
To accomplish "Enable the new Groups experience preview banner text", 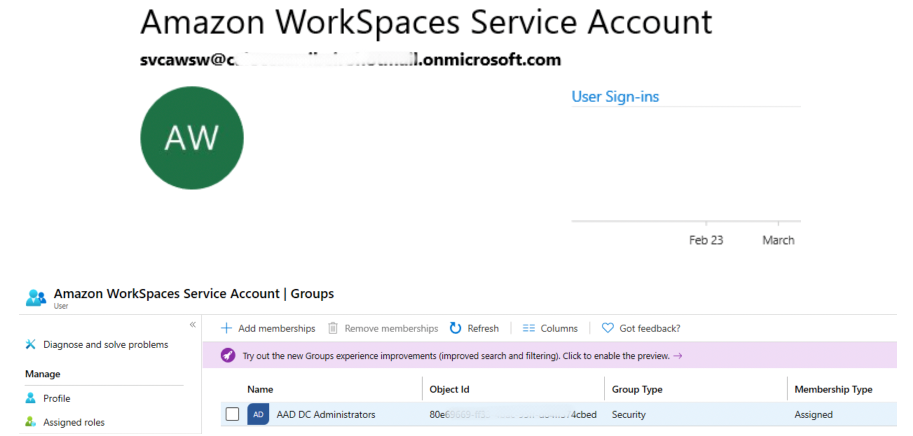I will (x=456, y=356).
